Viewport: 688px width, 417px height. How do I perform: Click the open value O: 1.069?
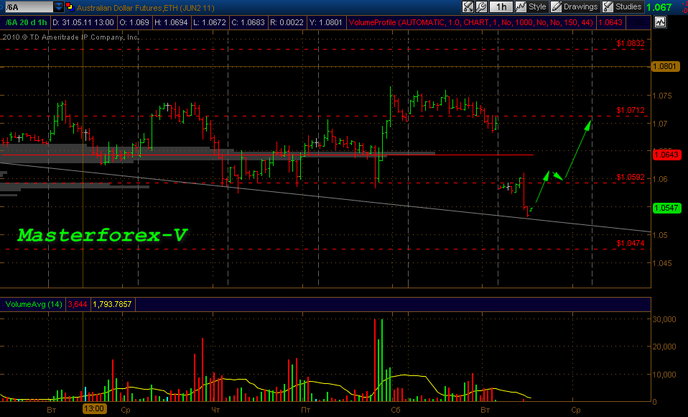coord(134,22)
